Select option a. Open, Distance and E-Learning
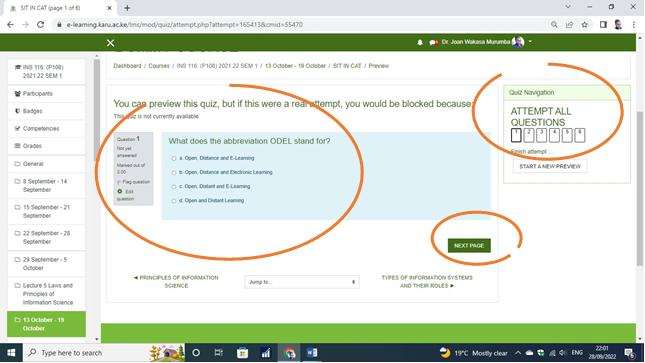Viewport: 645px width, 363px height. coord(174,158)
